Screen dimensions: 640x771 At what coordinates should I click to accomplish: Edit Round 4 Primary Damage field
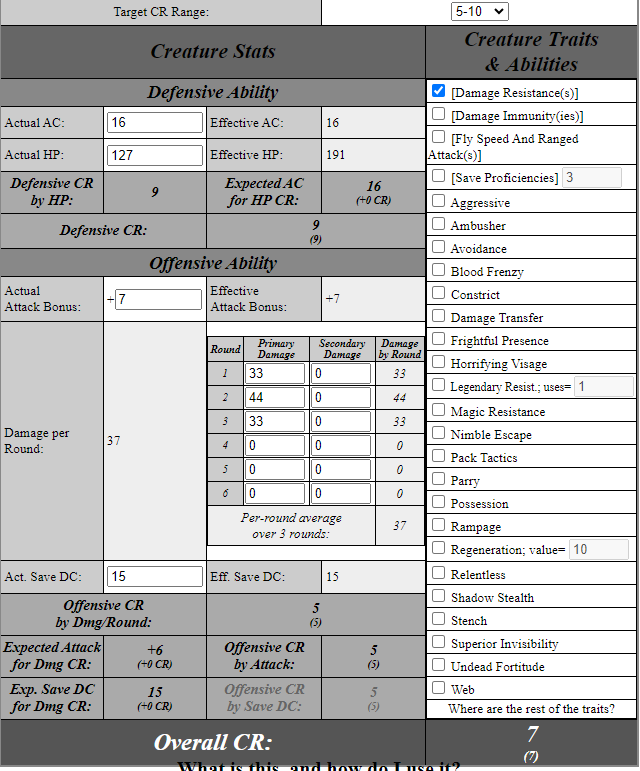click(x=275, y=445)
